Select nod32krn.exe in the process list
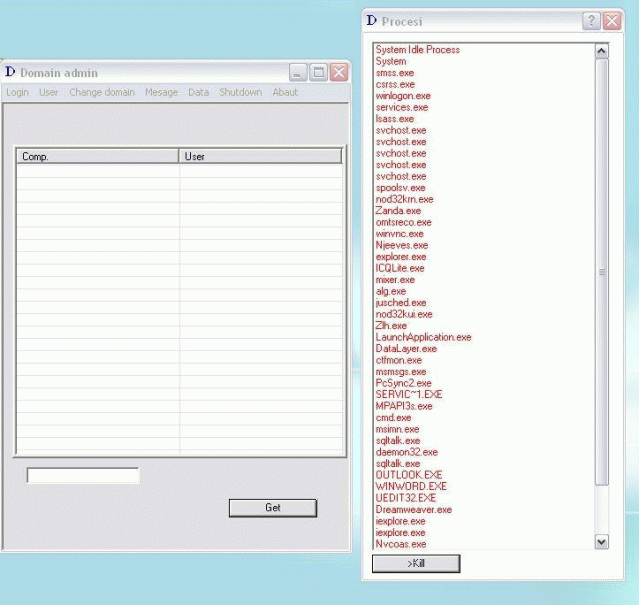 [404, 199]
